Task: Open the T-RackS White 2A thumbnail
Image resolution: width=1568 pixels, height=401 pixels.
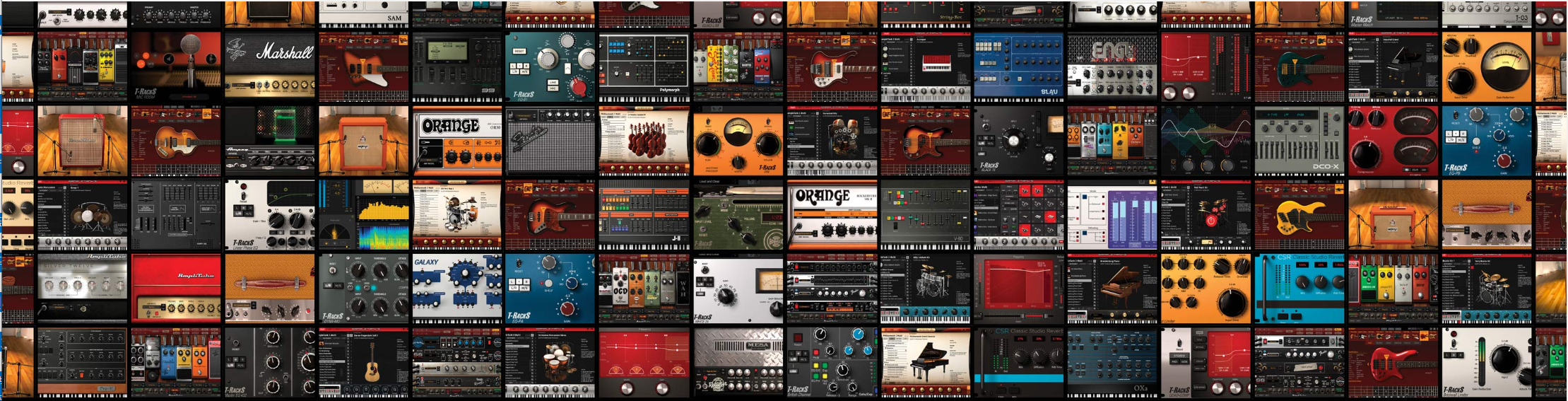Action: 738,289
